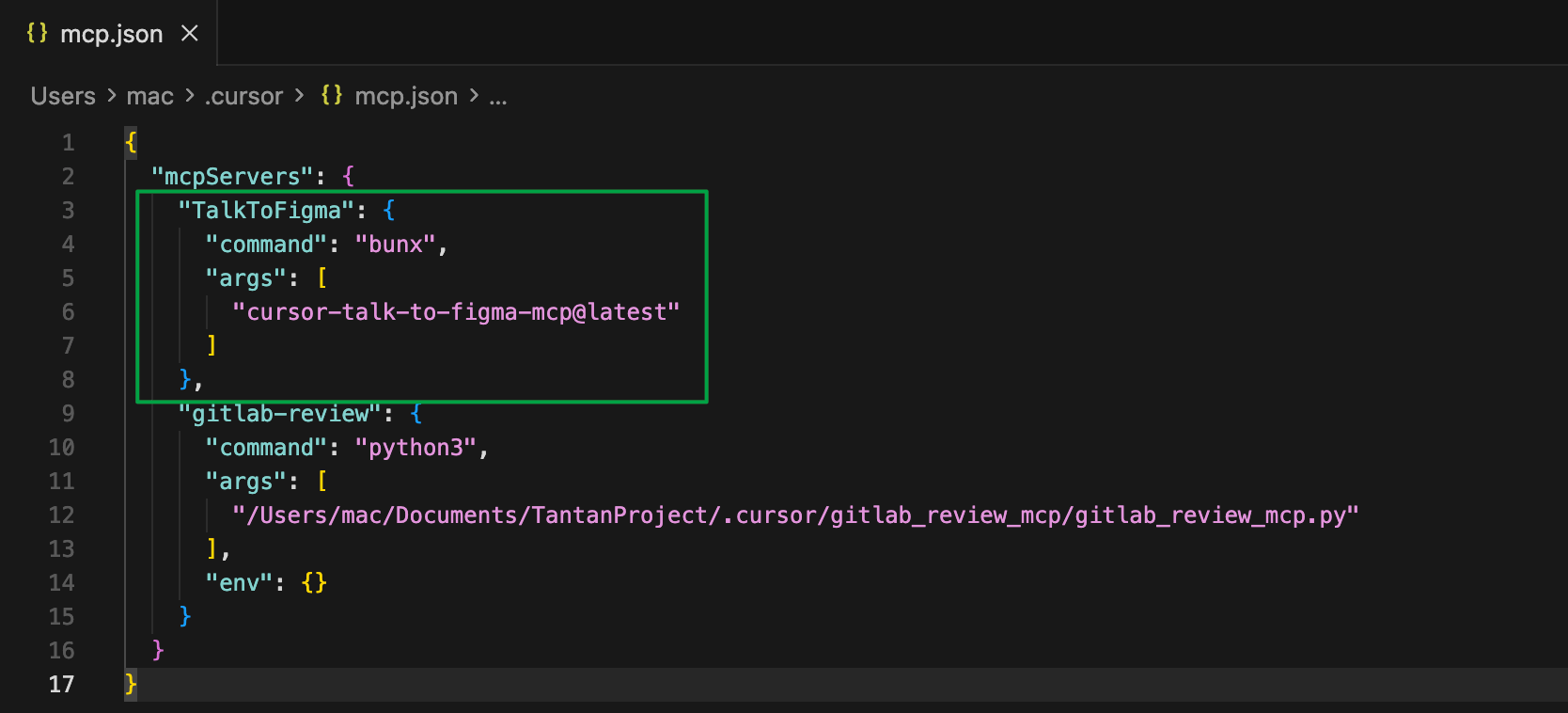Open the .cursor breadcrumb folder
The width and height of the screenshot is (1568, 713).
[243, 96]
